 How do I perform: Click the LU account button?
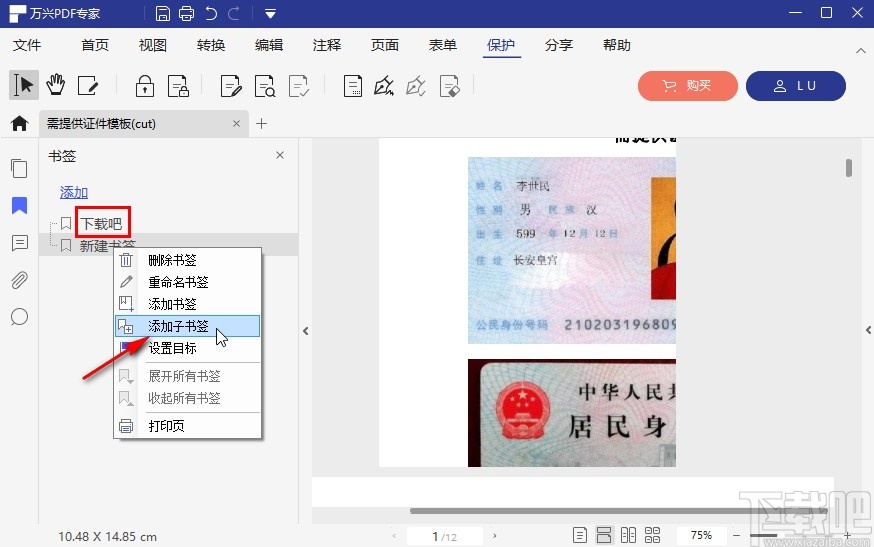tap(795, 86)
